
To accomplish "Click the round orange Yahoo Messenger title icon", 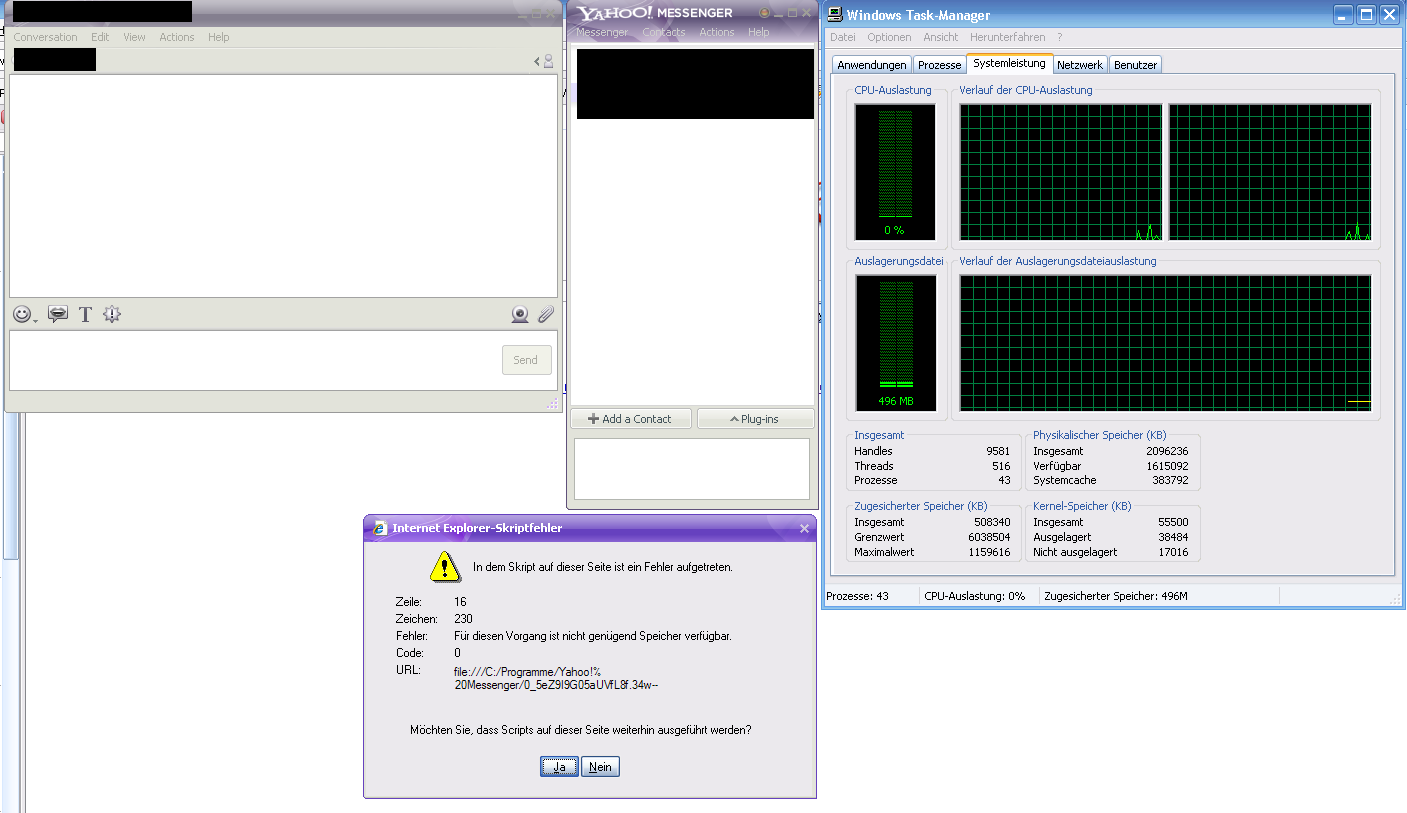I will click(765, 13).
